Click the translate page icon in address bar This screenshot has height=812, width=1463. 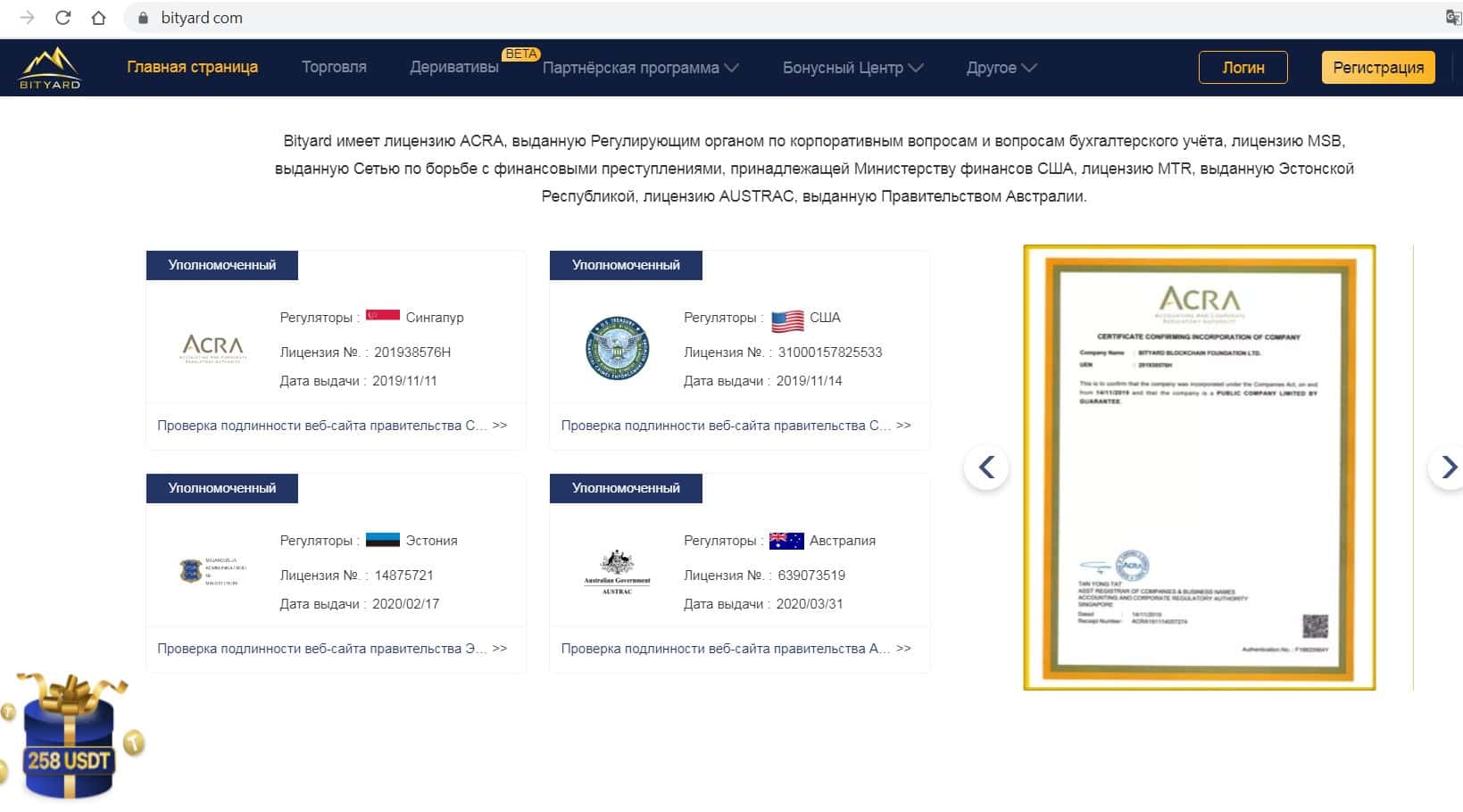(x=1452, y=18)
